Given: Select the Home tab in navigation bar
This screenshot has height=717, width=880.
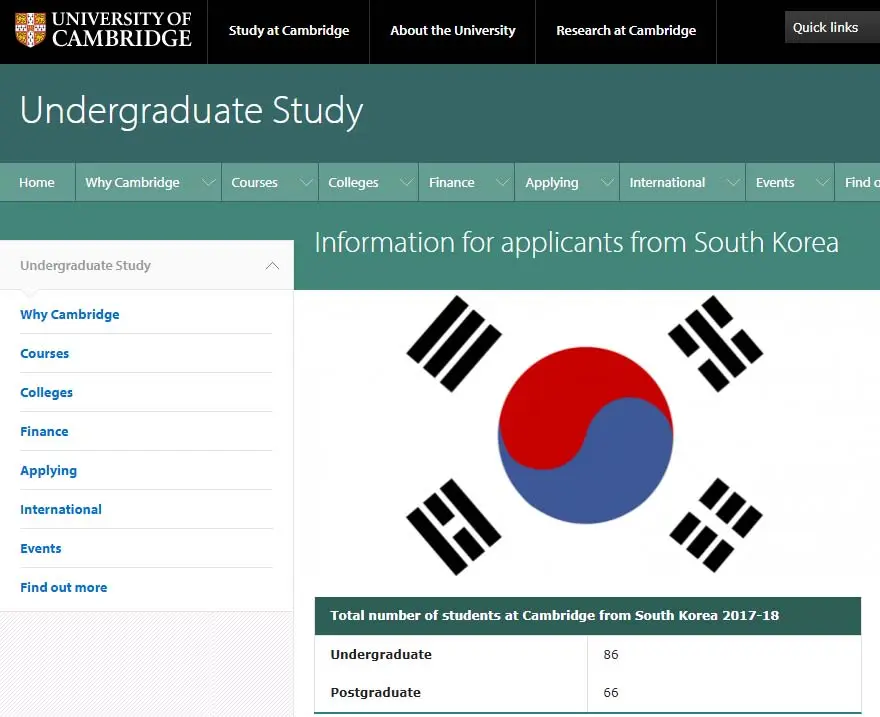Looking at the screenshot, I should pos(37,182).
